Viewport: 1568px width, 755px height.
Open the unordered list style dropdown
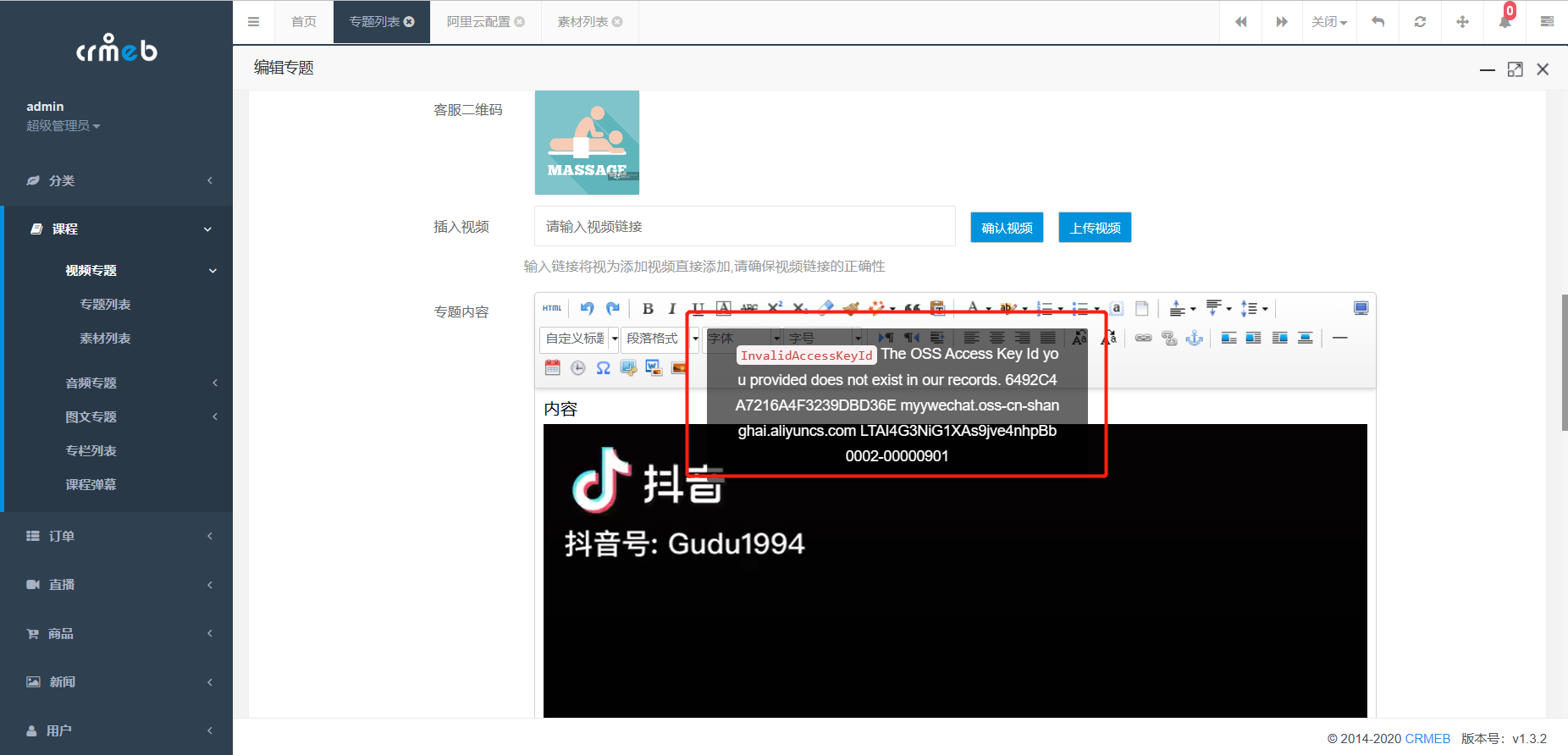coord(1096,309)
